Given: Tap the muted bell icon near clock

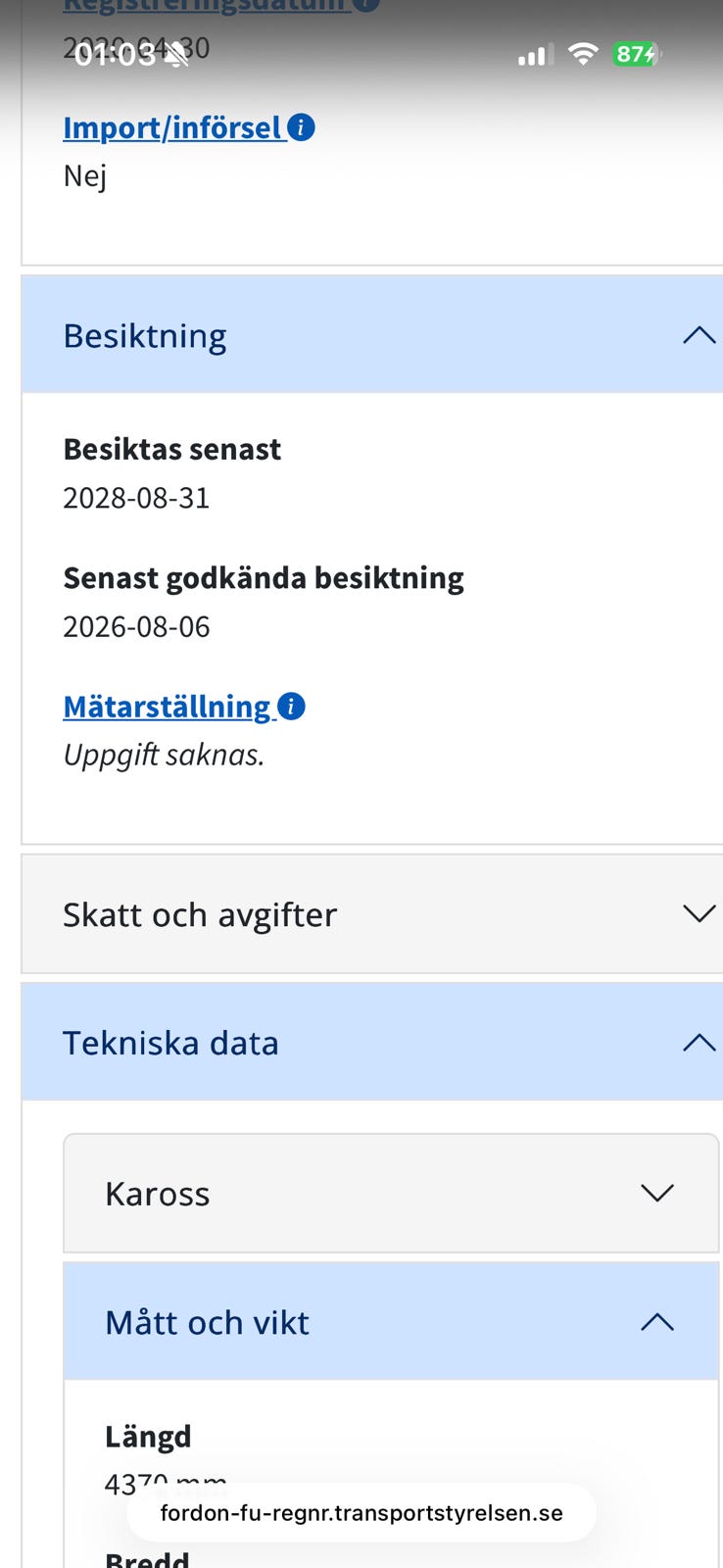Looking at the screenshot, I should pyautogui.click(x=177, y=55).
